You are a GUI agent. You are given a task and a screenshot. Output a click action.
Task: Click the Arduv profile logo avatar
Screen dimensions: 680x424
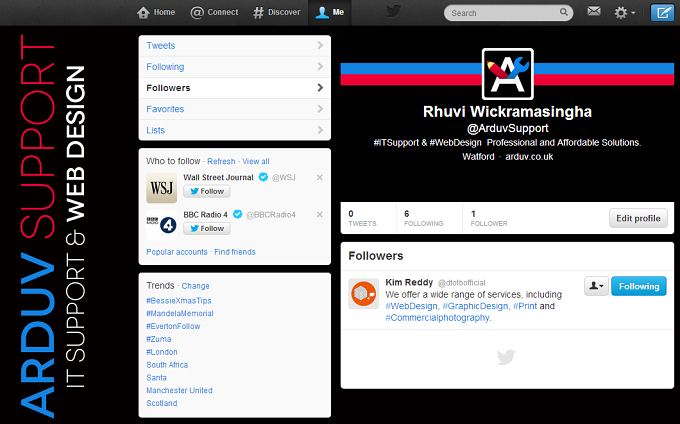pyautogui.click(x=507, y=74)
